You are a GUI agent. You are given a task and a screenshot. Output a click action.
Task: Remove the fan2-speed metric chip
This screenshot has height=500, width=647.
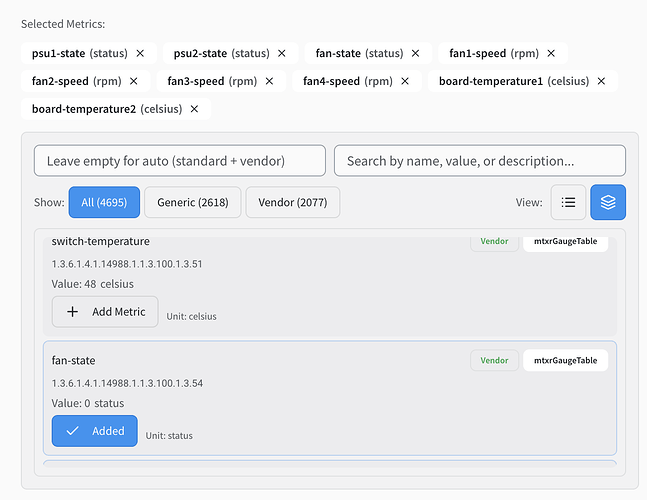pyautogui.click(x=134, y=81)
